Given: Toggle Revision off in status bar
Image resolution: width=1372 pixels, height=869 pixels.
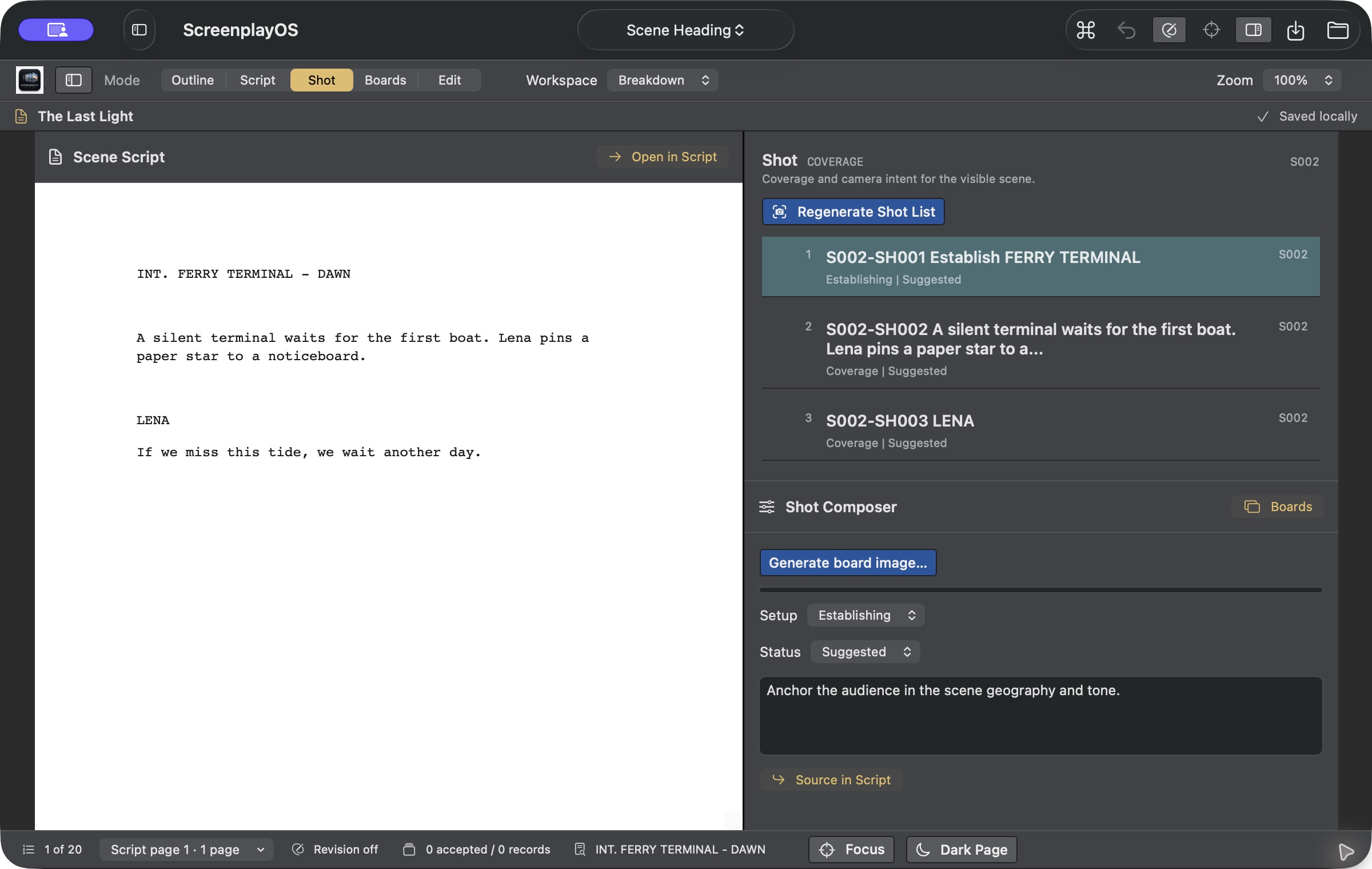Looking at the screenshot, I should [335, 850].
